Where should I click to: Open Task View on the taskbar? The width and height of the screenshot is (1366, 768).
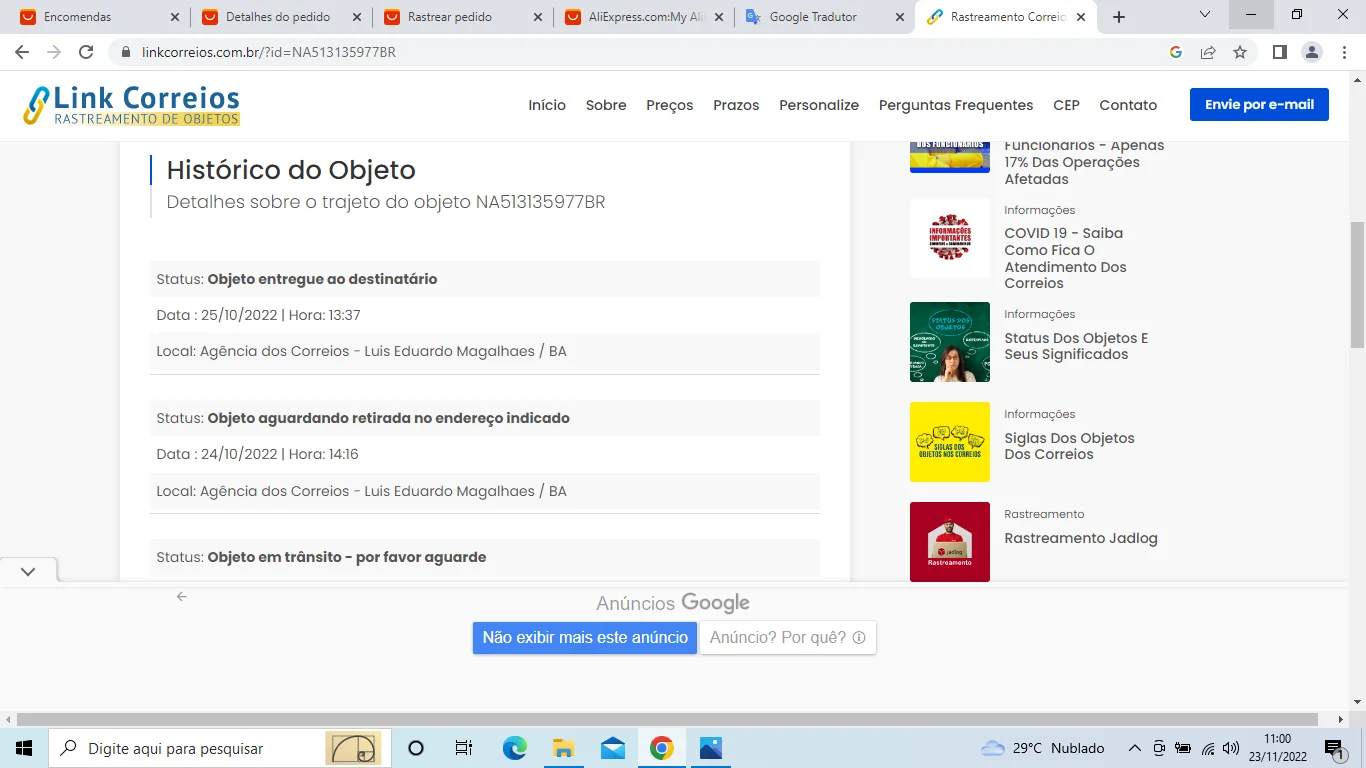(x=464, y=748)
